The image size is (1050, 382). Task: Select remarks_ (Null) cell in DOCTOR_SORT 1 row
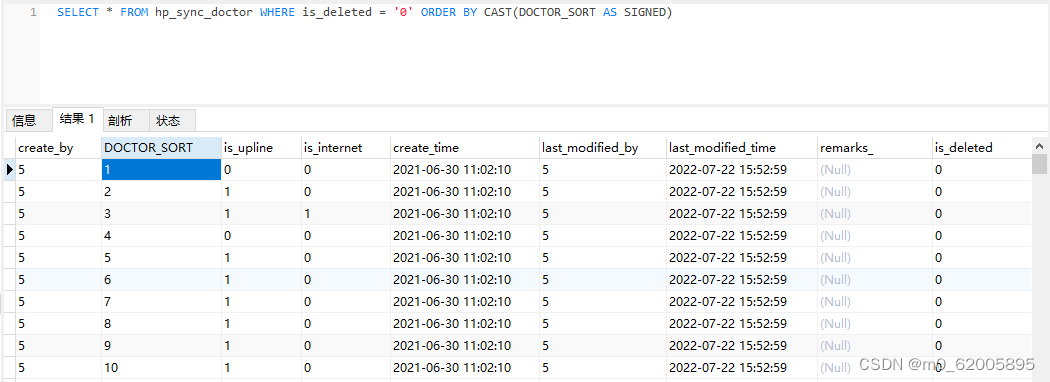pyautogui.click(x=875, y=170)
